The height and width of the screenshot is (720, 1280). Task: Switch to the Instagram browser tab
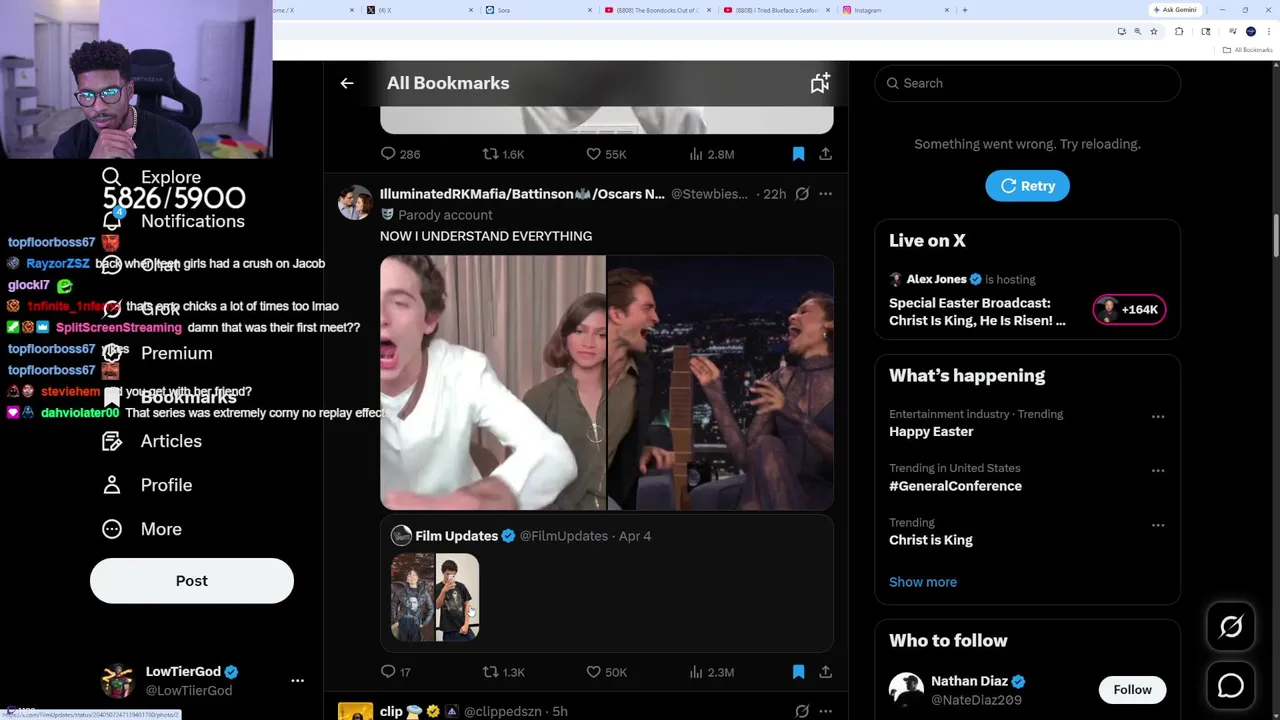pos(896,10)
